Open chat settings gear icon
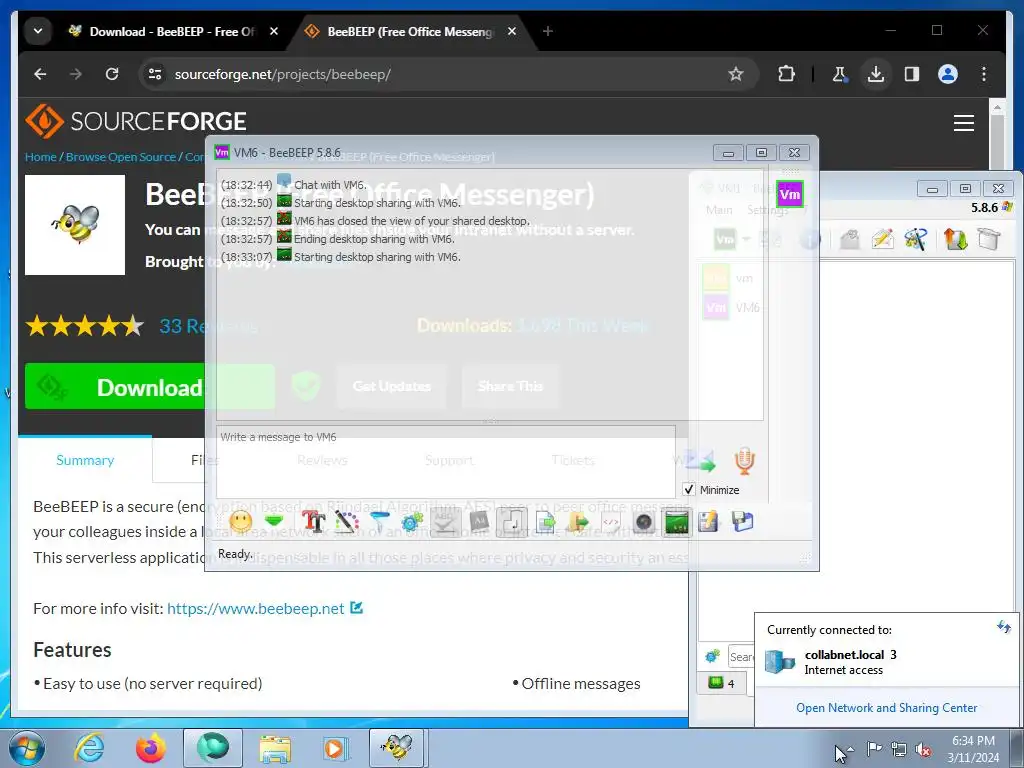Viewport: 1024px width, 768px height. (x=412, y=521)
